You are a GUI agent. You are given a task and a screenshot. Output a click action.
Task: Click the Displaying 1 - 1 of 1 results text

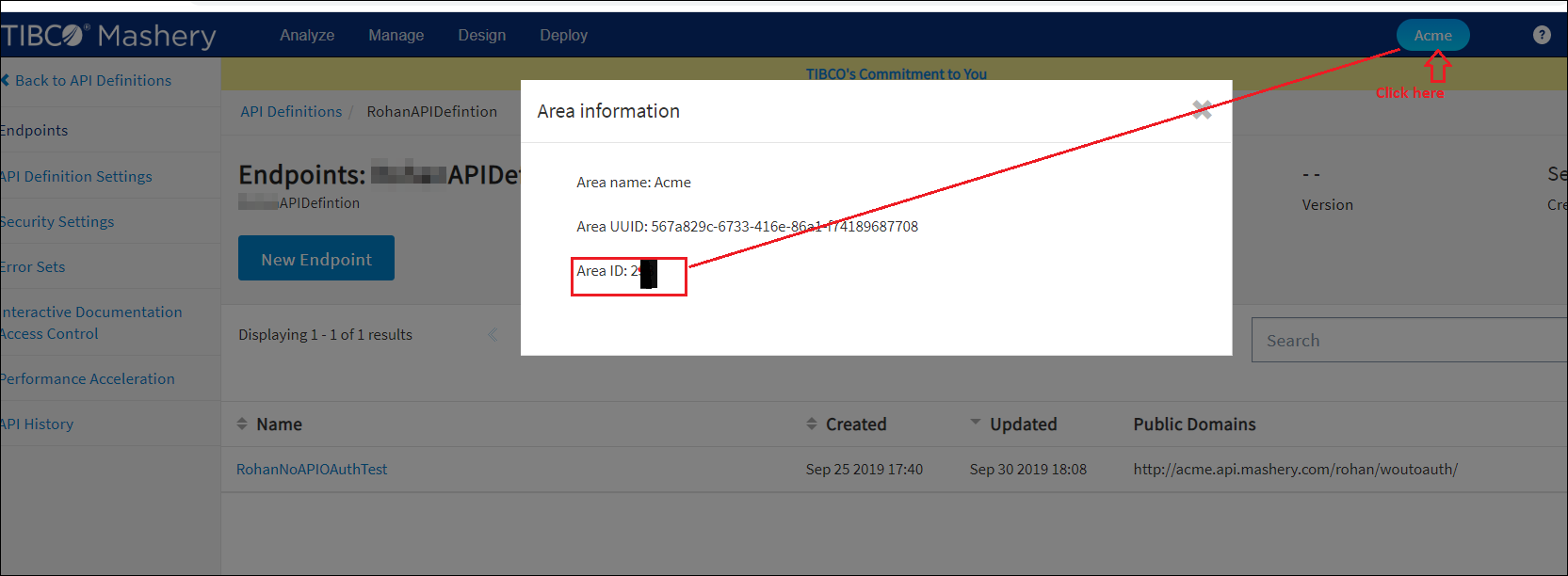[x=325, y=334]
